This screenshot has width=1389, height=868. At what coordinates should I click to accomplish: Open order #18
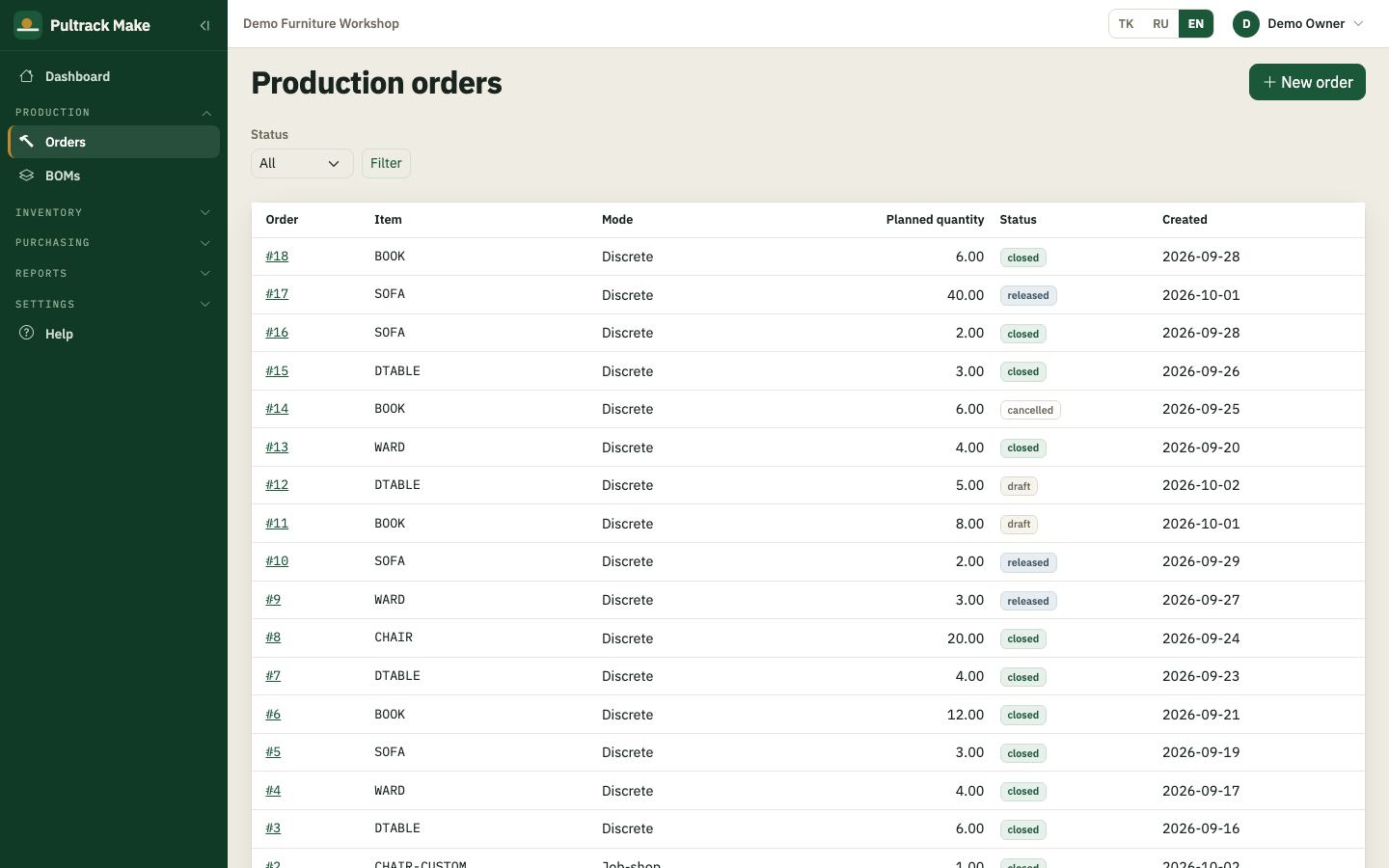277,257
